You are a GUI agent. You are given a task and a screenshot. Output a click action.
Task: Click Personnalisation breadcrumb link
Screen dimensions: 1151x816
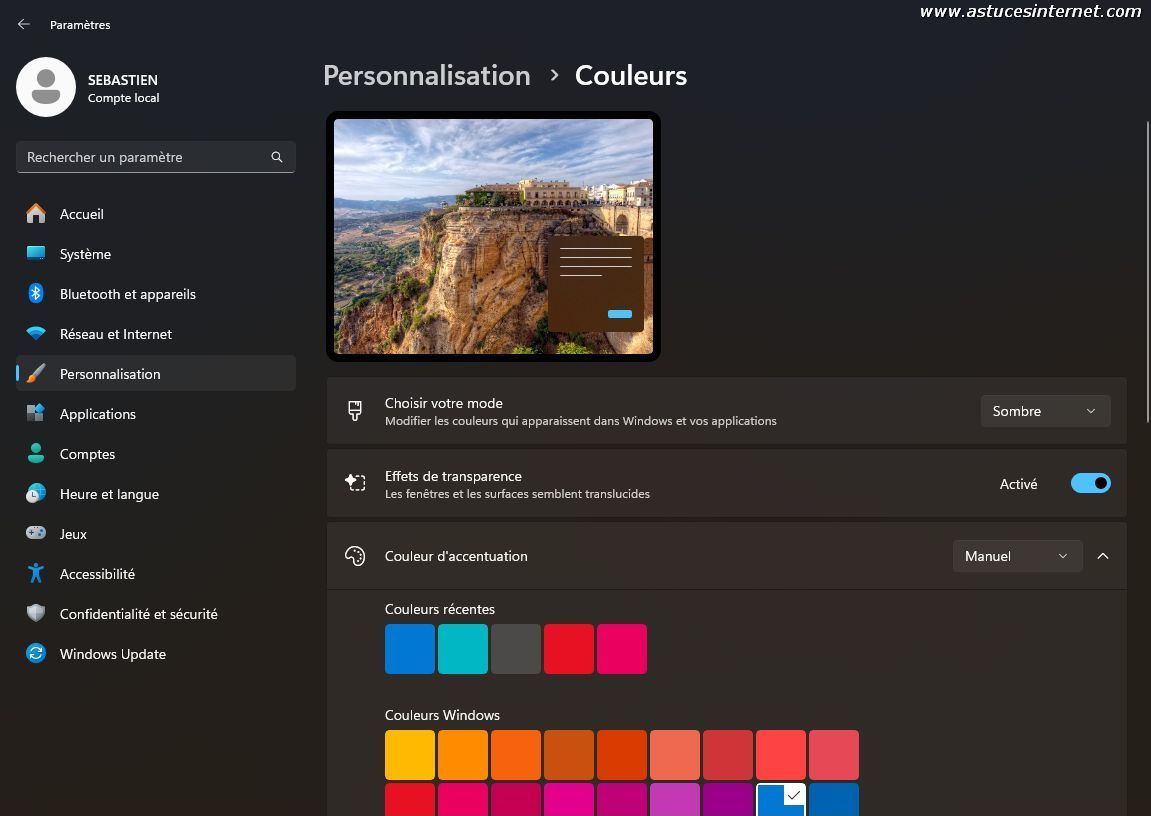click(426, 76)
